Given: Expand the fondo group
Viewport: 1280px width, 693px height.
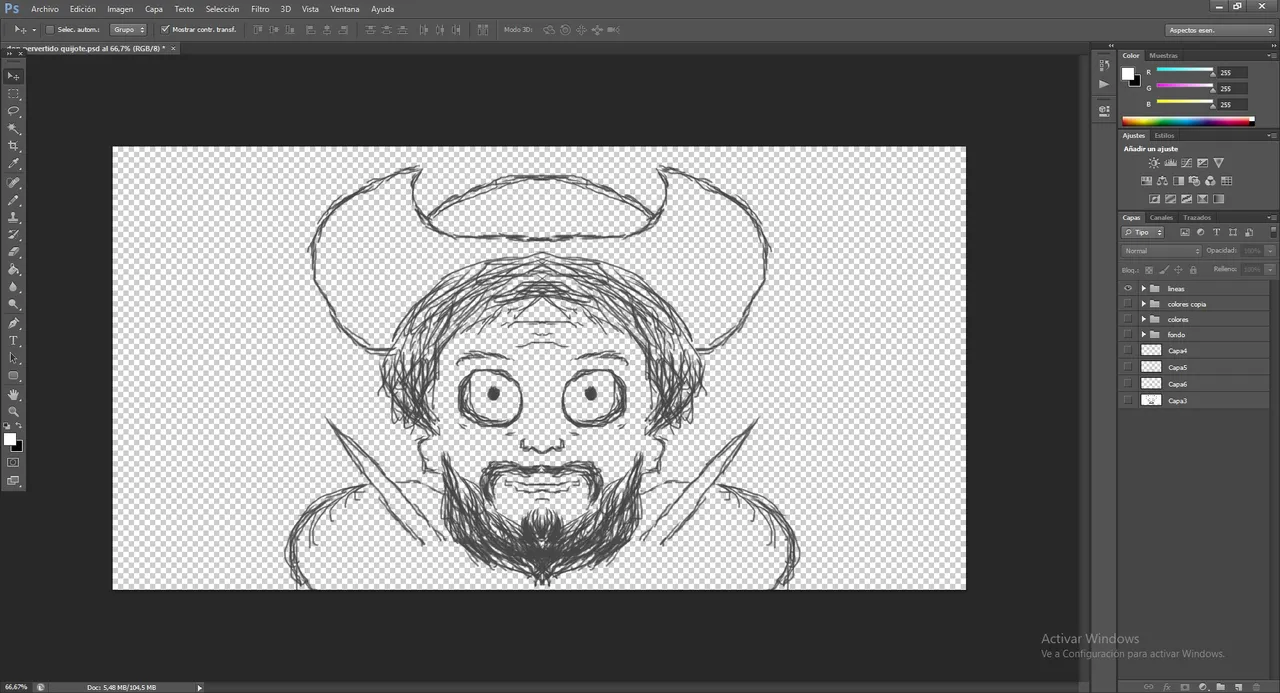Looking at the screenshot, I should [x=1143, y=334].
